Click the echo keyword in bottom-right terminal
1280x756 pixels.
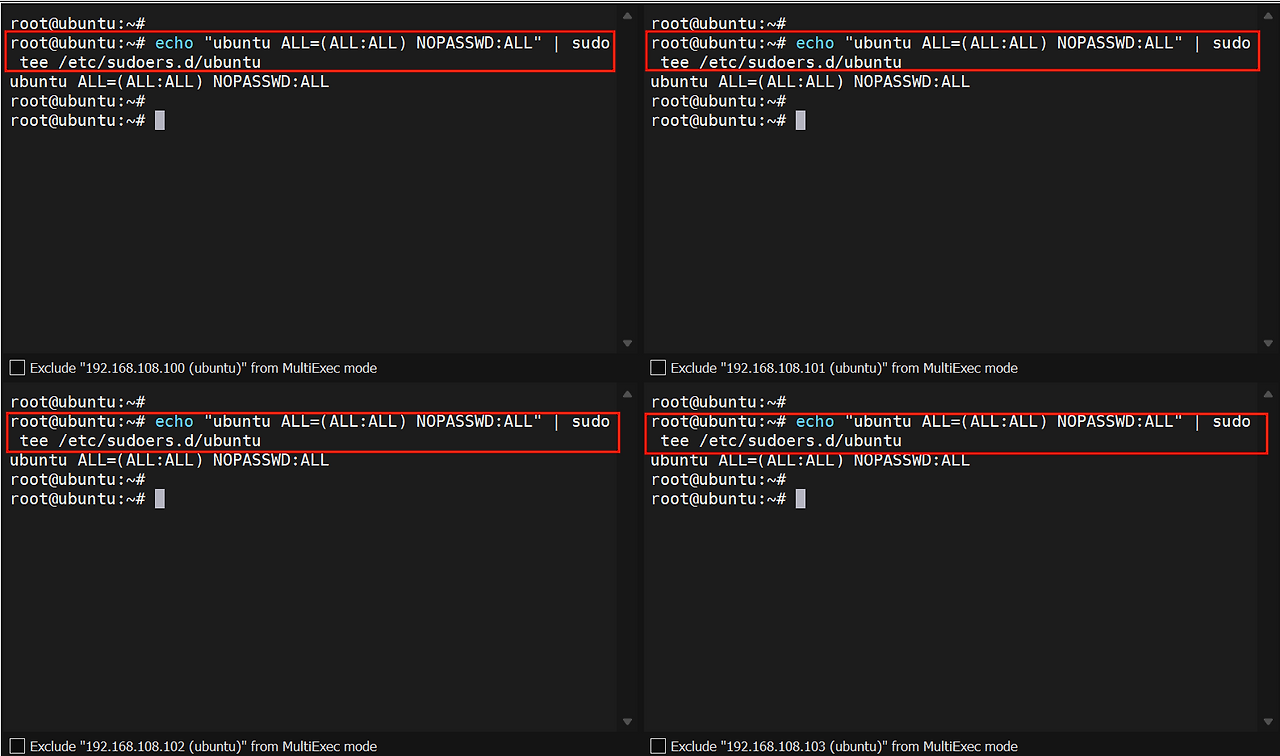click(814, 422)
